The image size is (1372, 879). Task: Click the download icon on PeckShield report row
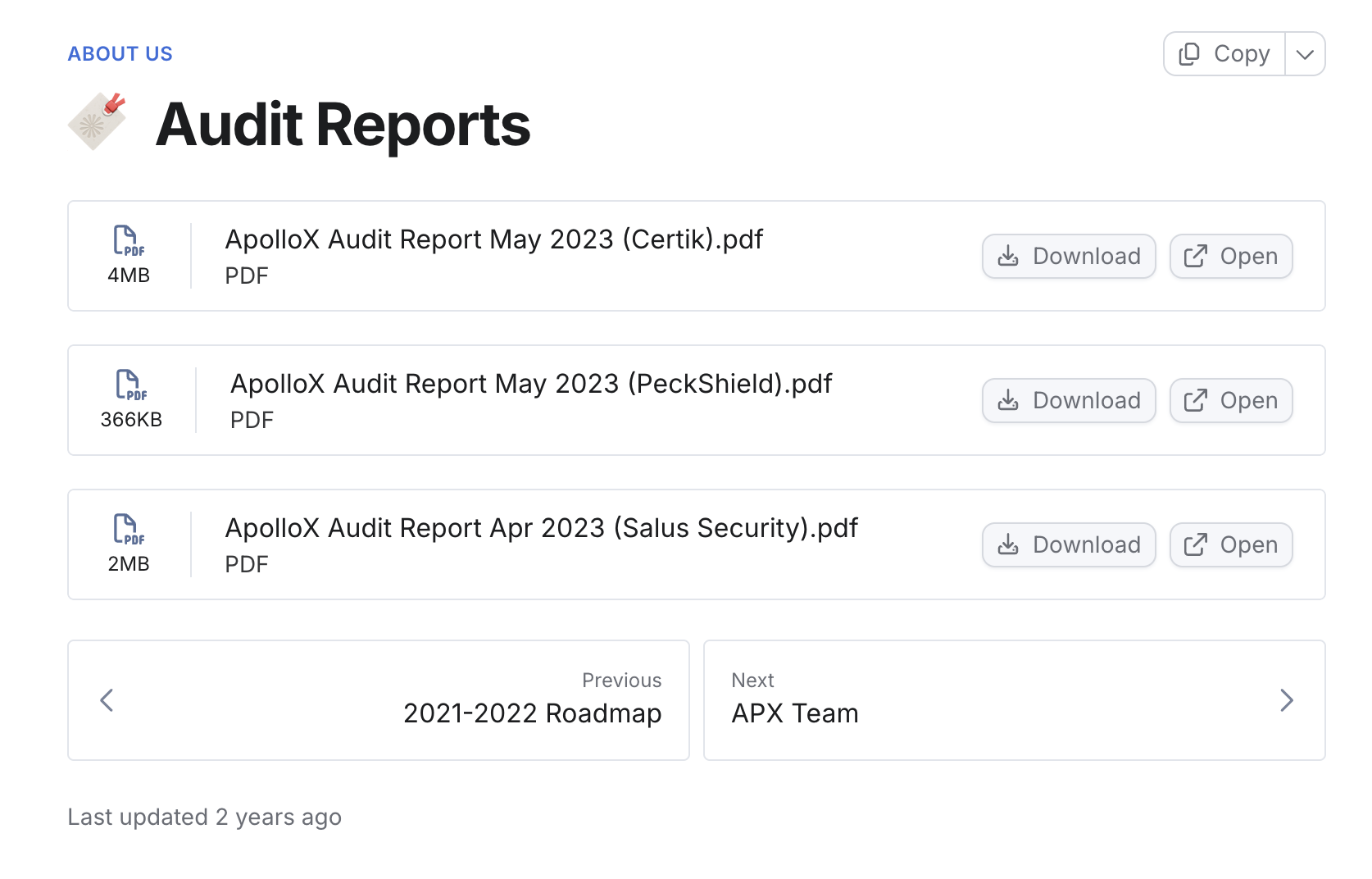(x=1007, y=400)
